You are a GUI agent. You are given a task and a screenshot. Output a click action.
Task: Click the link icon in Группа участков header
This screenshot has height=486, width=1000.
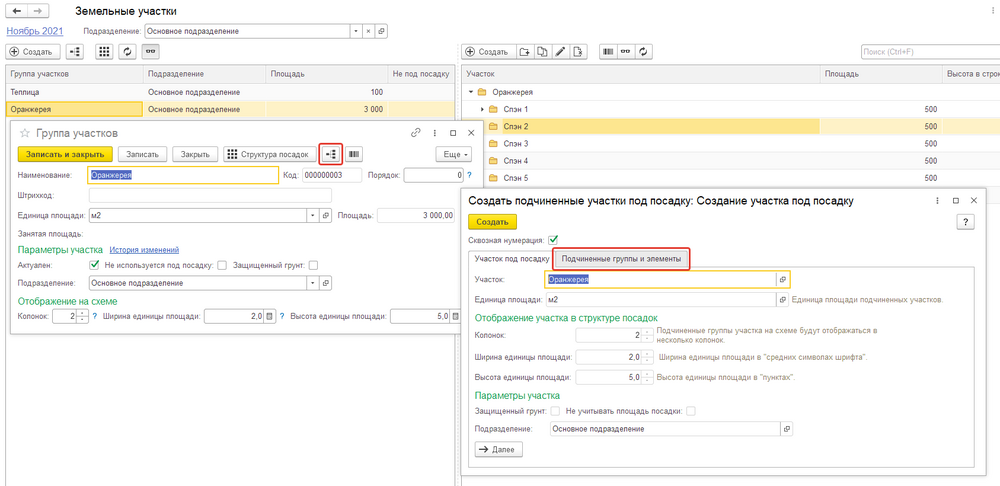(416, 133)
